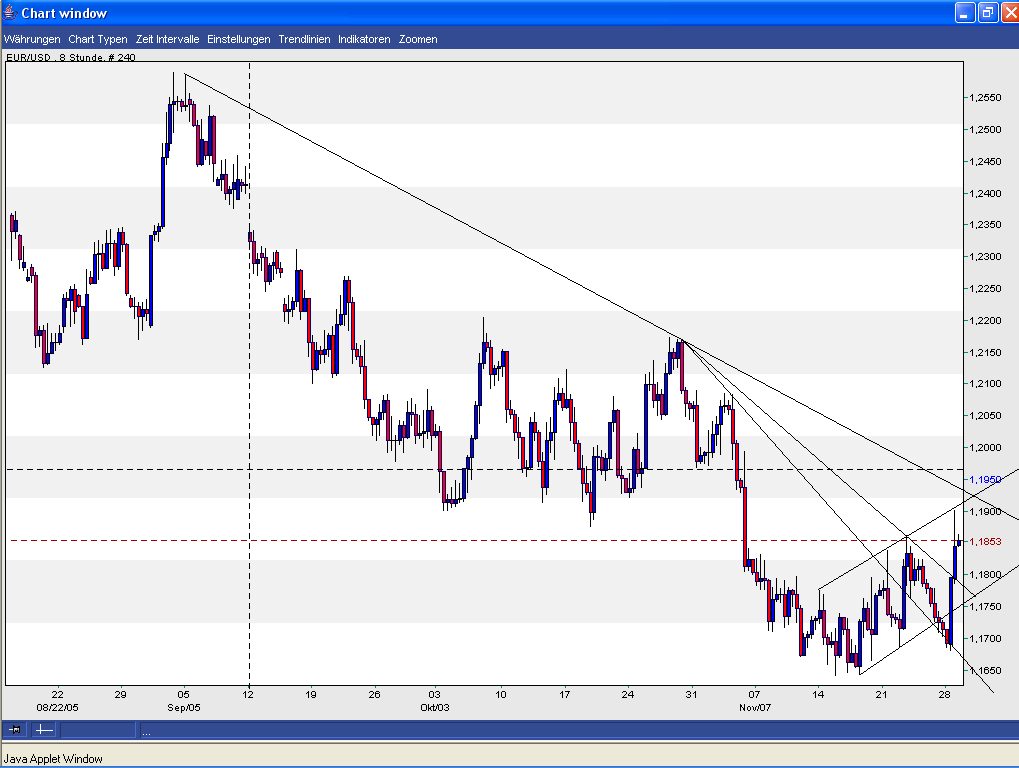Screen dimensions: 1019x768
Task: Open the Einstellungen menu
Action: (x=237, y=39)
